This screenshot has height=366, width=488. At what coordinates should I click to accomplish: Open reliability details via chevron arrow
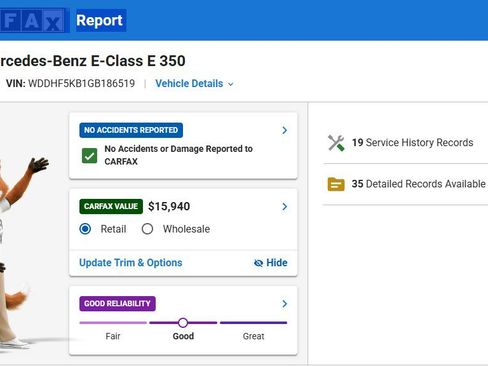pos(284,304)
